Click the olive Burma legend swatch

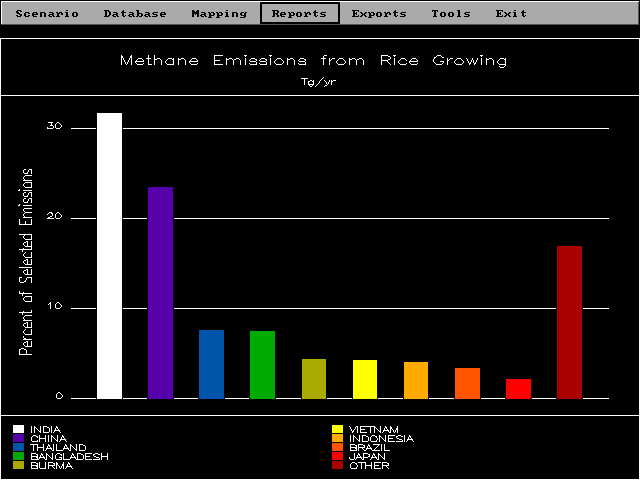click(18, 465)
